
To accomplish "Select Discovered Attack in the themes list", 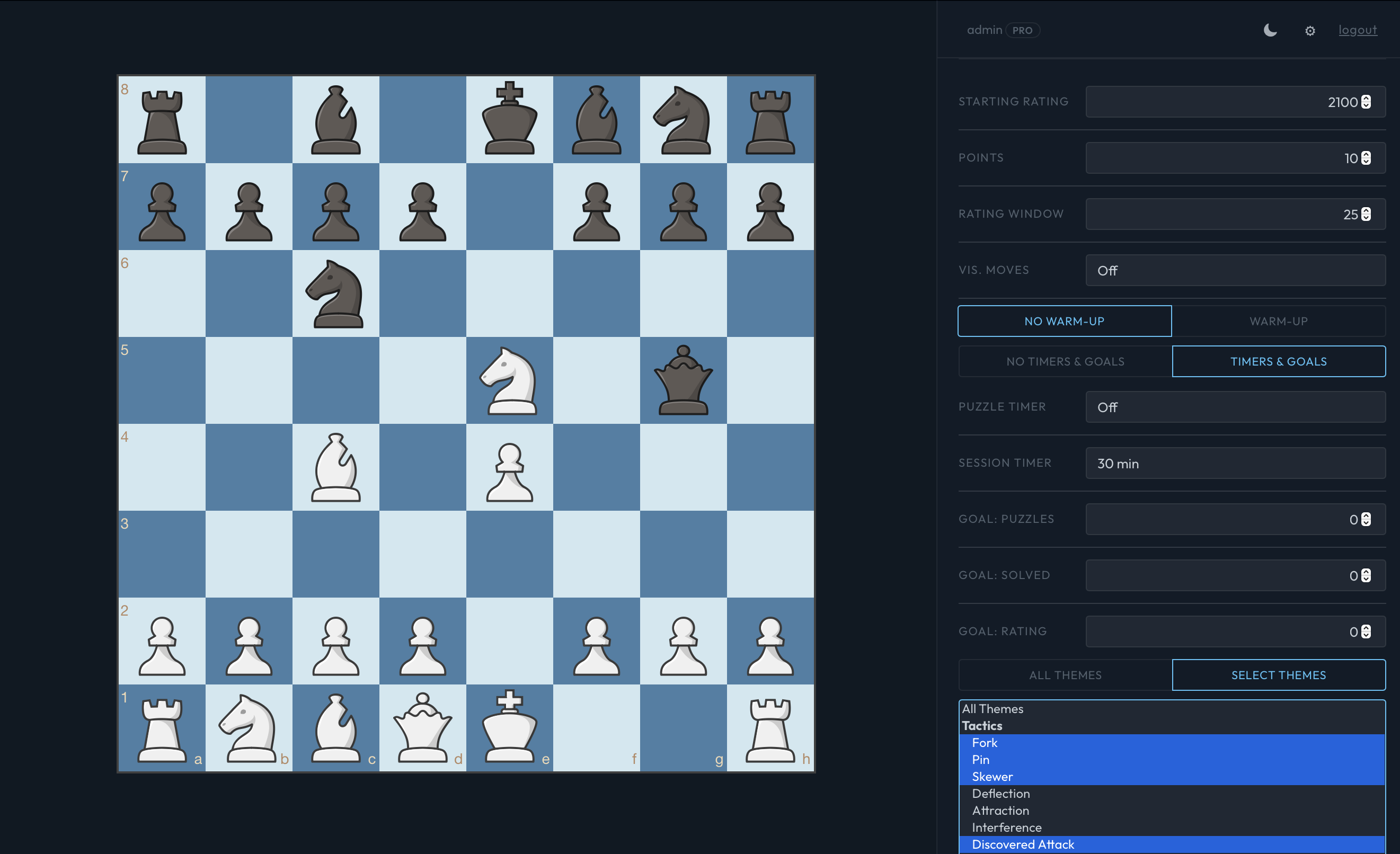I will coord(1023,844).
